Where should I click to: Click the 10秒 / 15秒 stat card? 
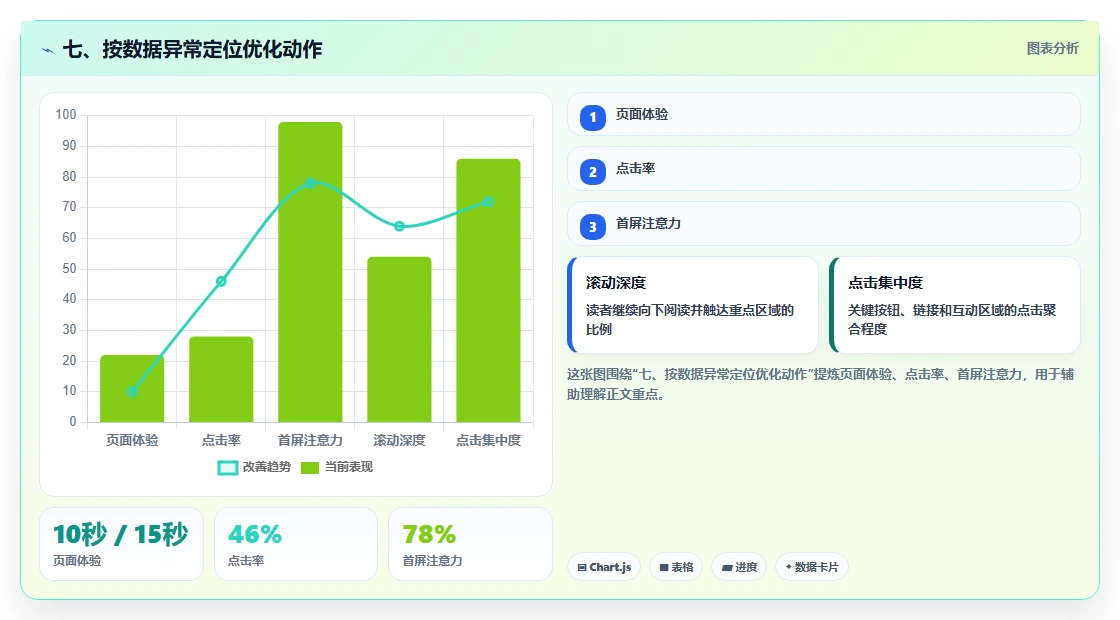click(121, 544)
